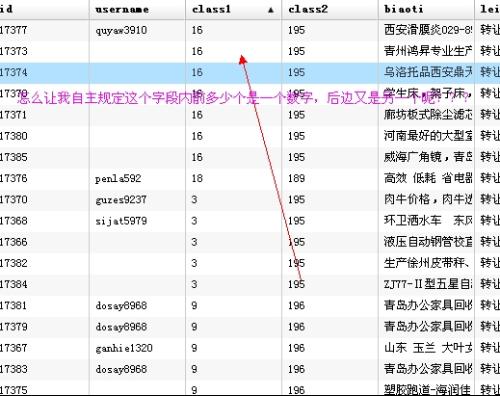Select the id cell 17377
The image size is (500, 396).
[13, 30]
